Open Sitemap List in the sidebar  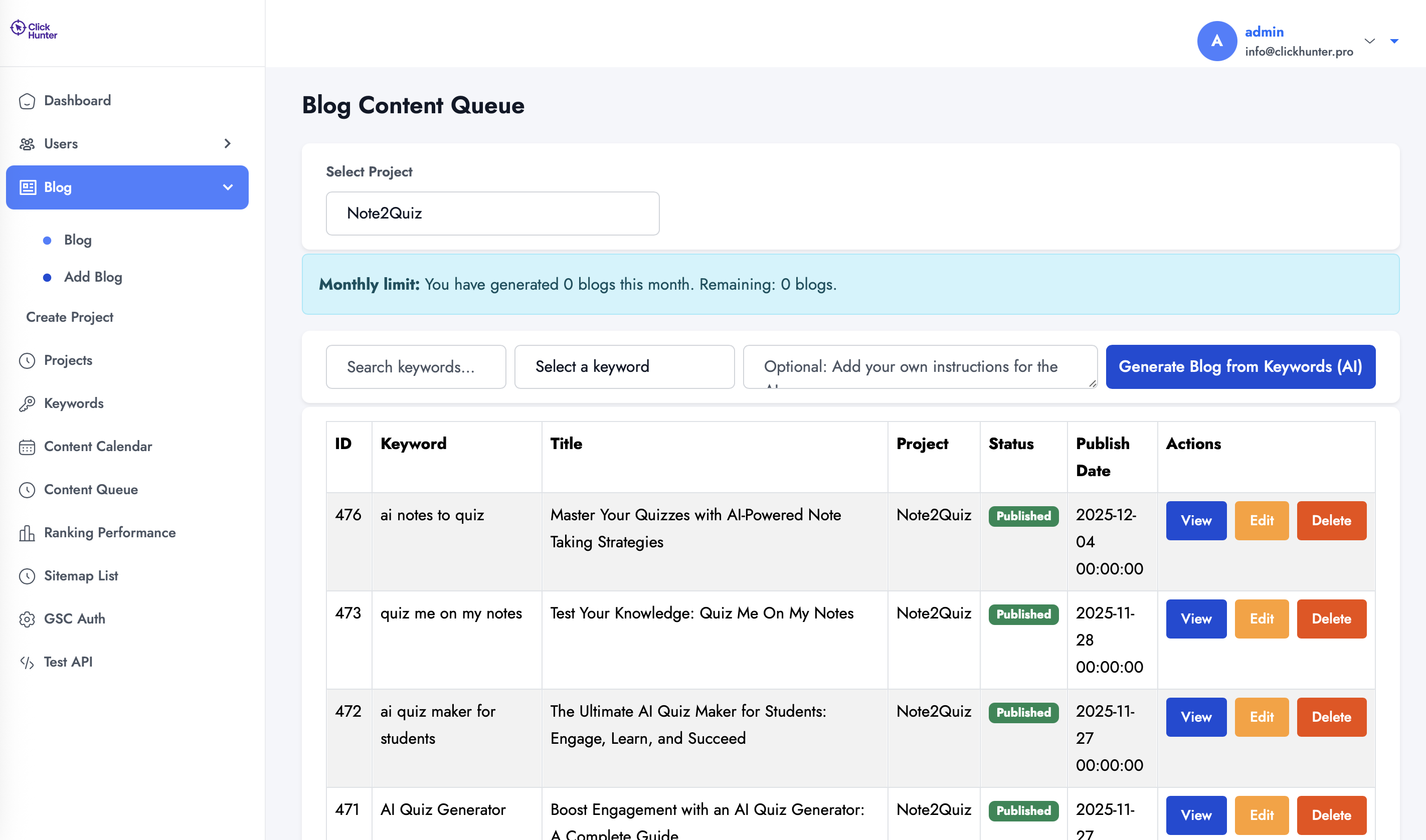[81, 576]
